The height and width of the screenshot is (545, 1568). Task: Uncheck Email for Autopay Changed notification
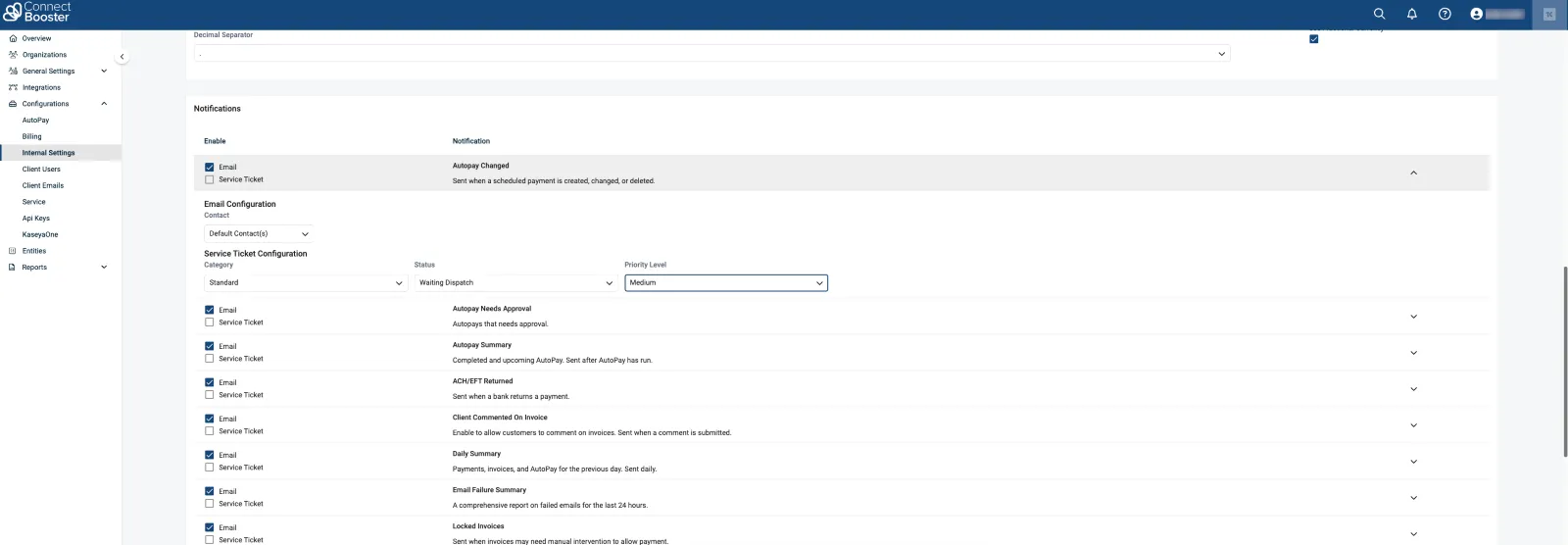(210, 168)
